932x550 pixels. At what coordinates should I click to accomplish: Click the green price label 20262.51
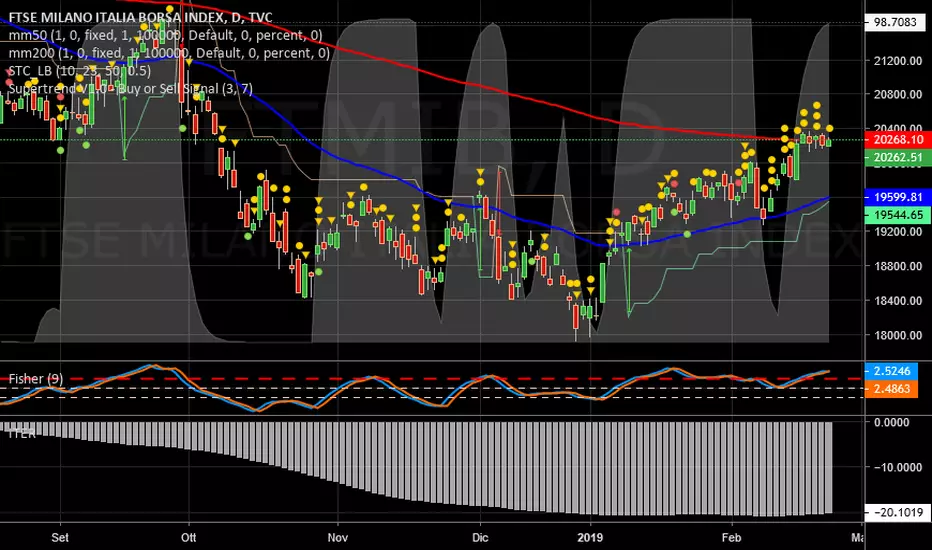click(x=898, y=158)
